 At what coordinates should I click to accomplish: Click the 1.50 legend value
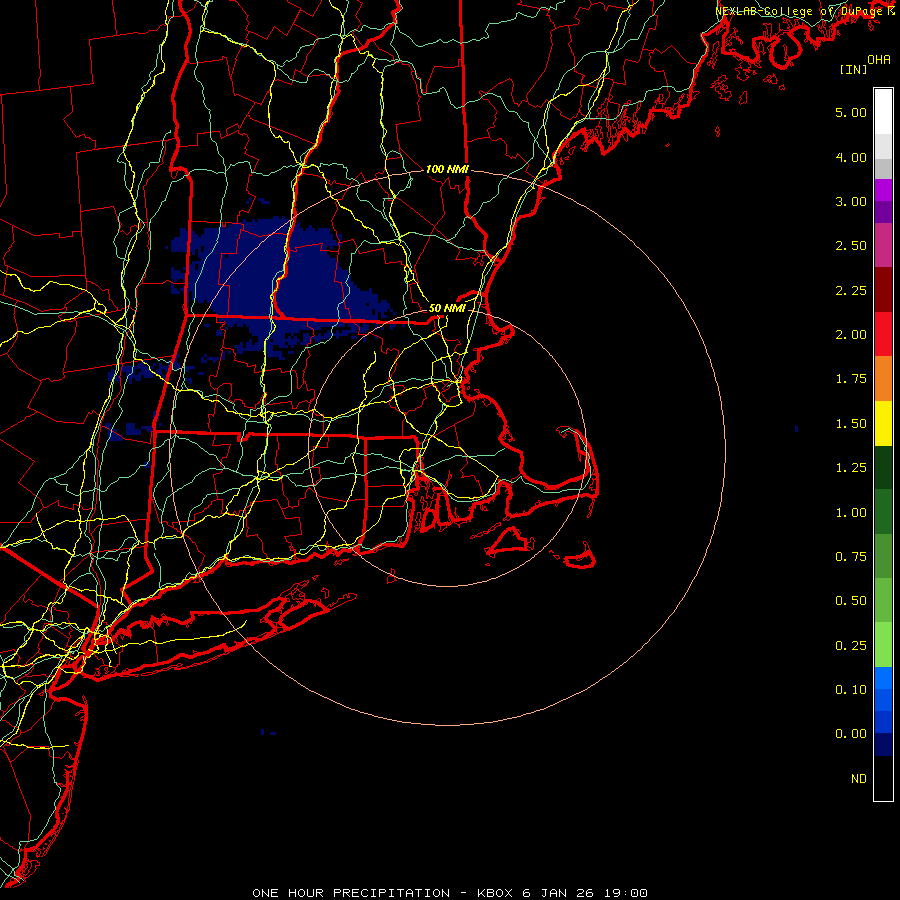(x=851, y=424)
